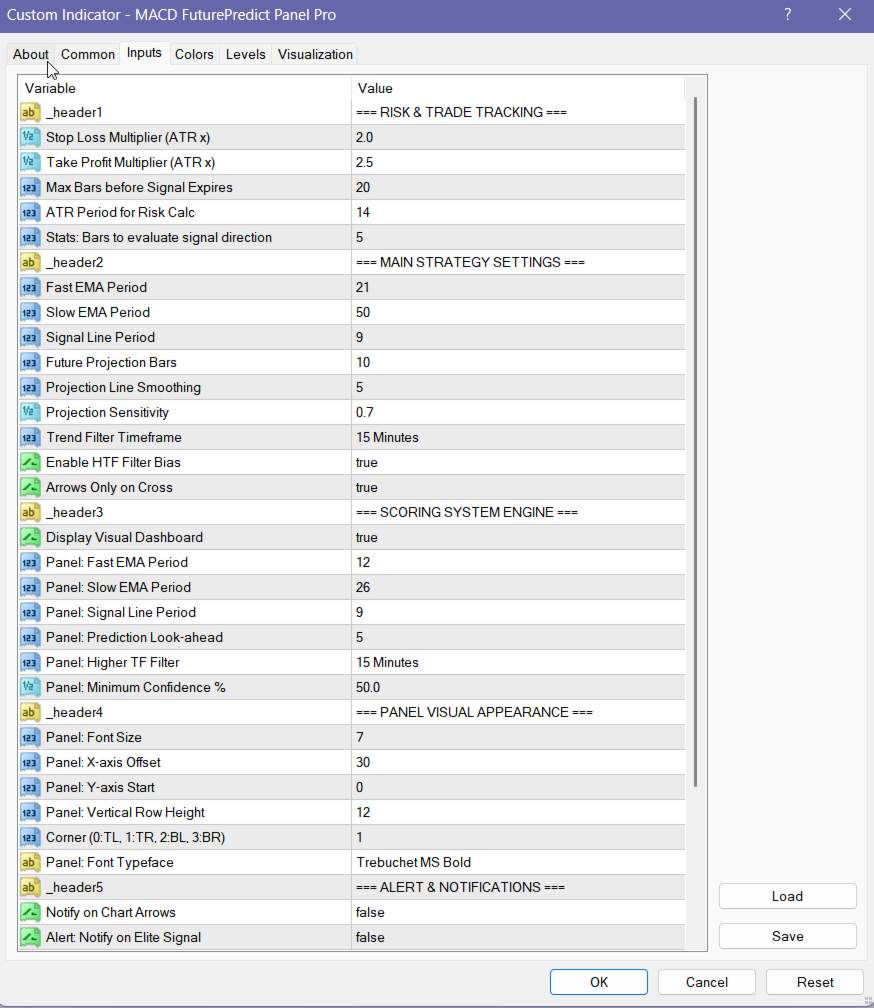The width and height of the screenshot is (874, 1008).
Task: Click the === ALERT & NOTIFICATIONS === value
Action: 460,887
